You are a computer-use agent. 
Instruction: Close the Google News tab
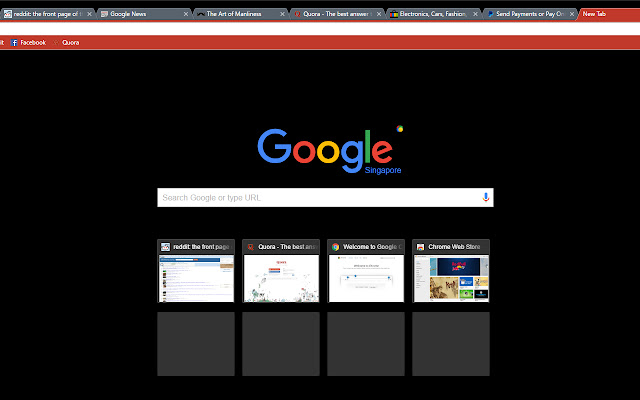[x=186, y=14]
